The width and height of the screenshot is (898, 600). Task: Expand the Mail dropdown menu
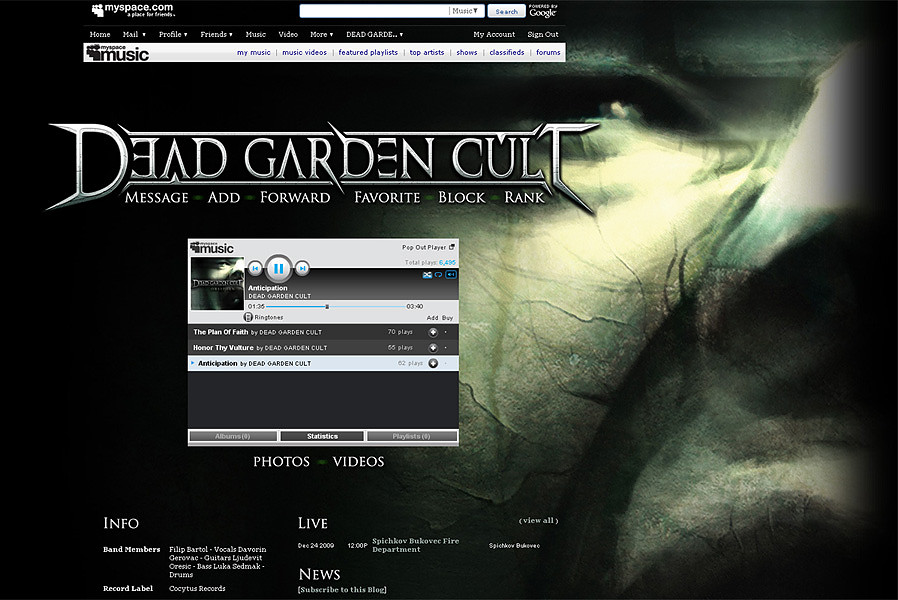(x=134, y=34)
